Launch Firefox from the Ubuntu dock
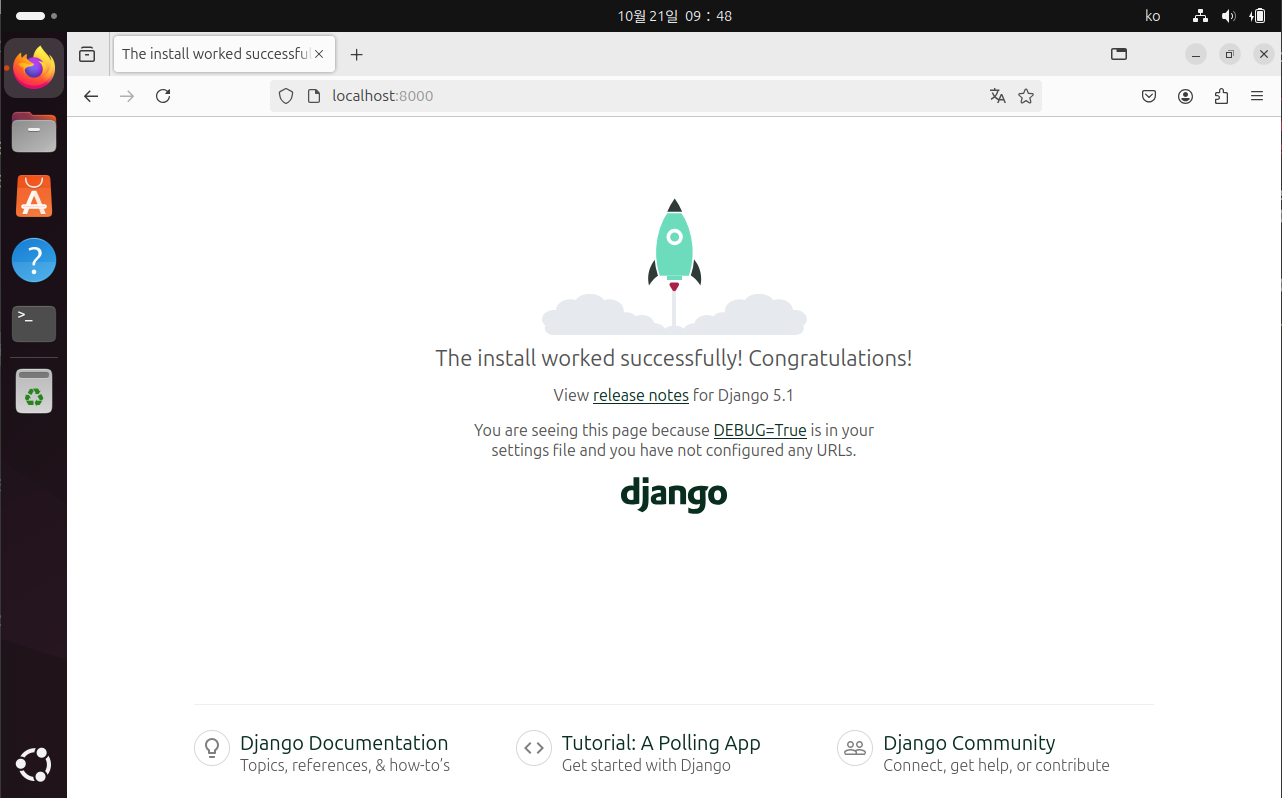 [34, 68]
